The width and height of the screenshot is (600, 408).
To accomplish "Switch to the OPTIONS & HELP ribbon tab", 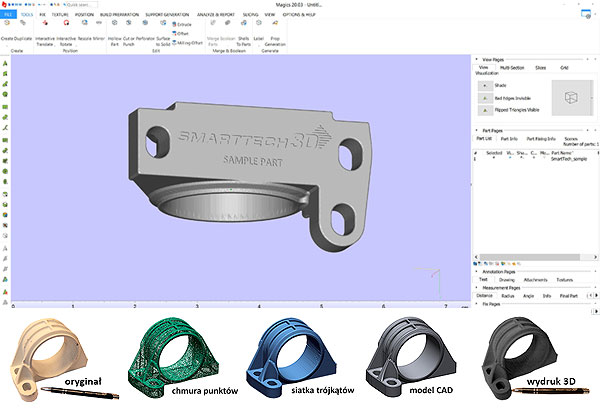I will (299, 15).
